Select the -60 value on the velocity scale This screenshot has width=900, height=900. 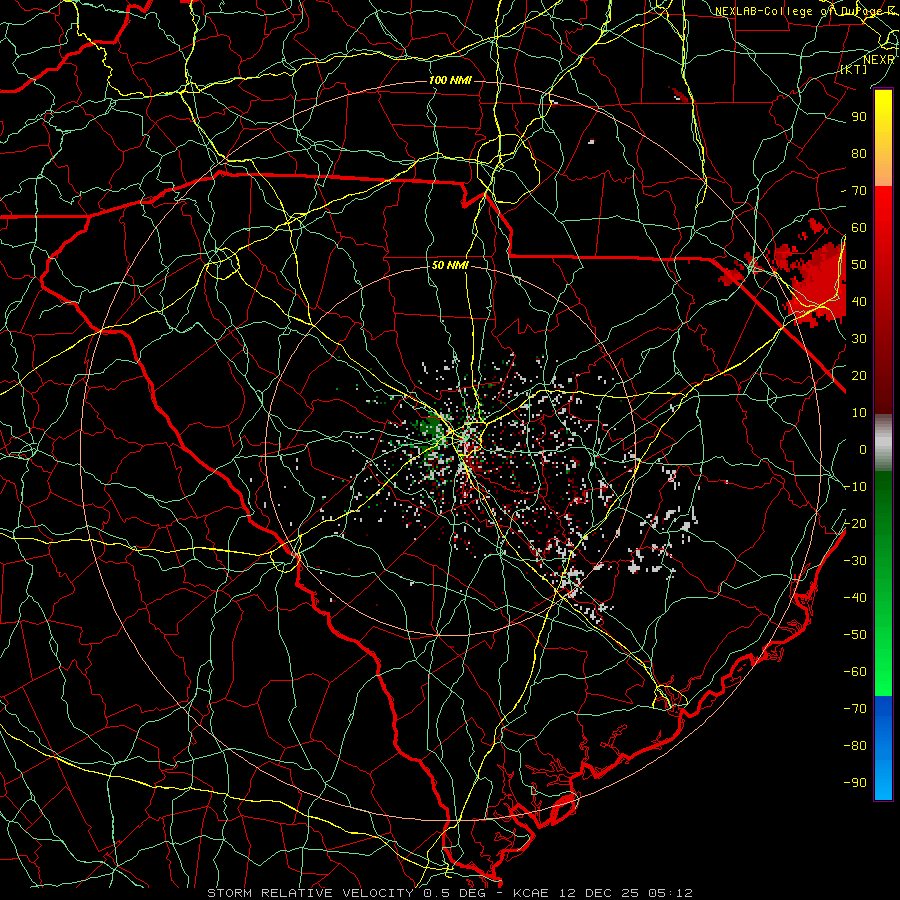coord(855,672)
